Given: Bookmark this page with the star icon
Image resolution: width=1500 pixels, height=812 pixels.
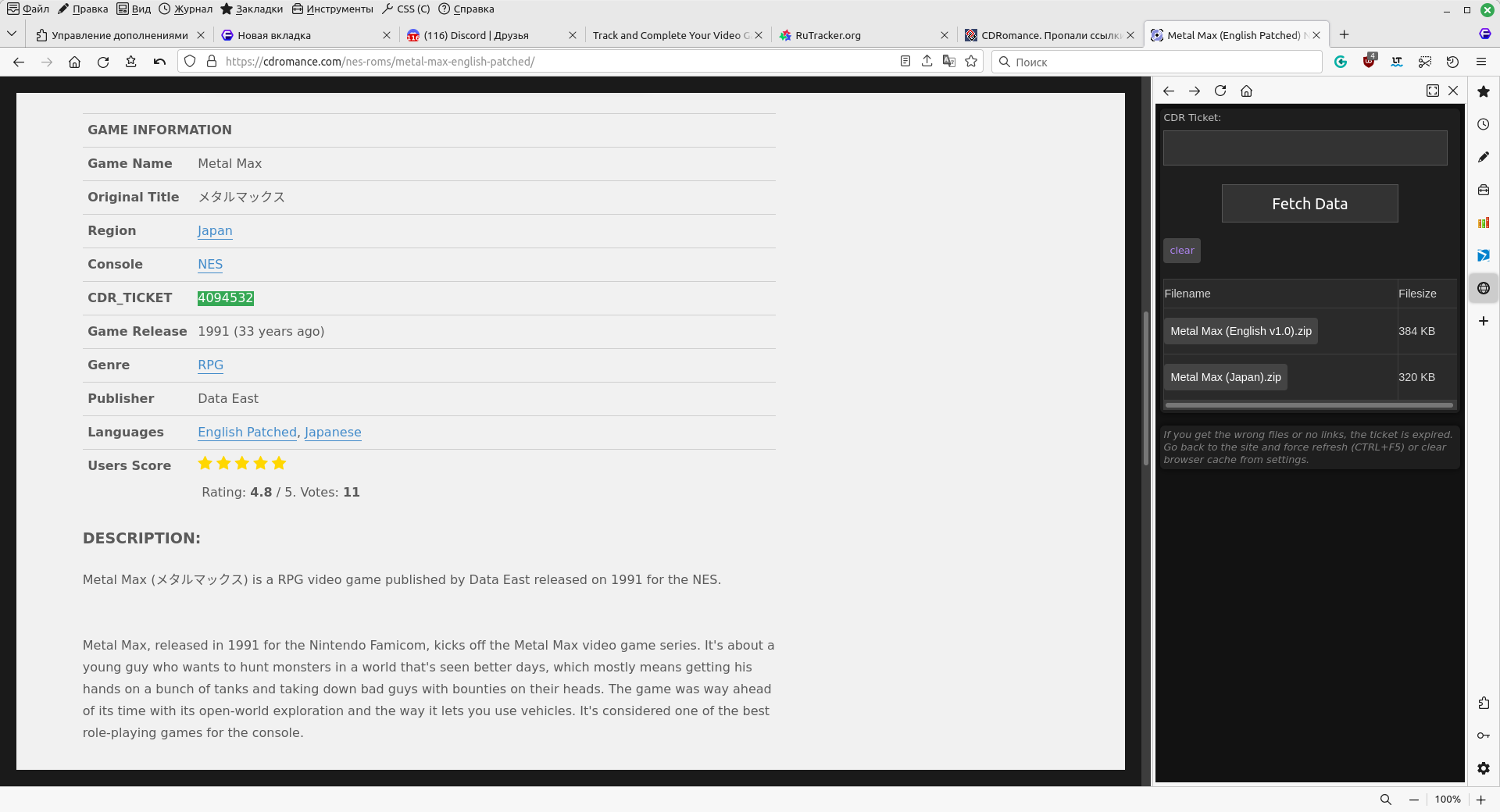Looking at the screenshot, I should pos(971,62).
